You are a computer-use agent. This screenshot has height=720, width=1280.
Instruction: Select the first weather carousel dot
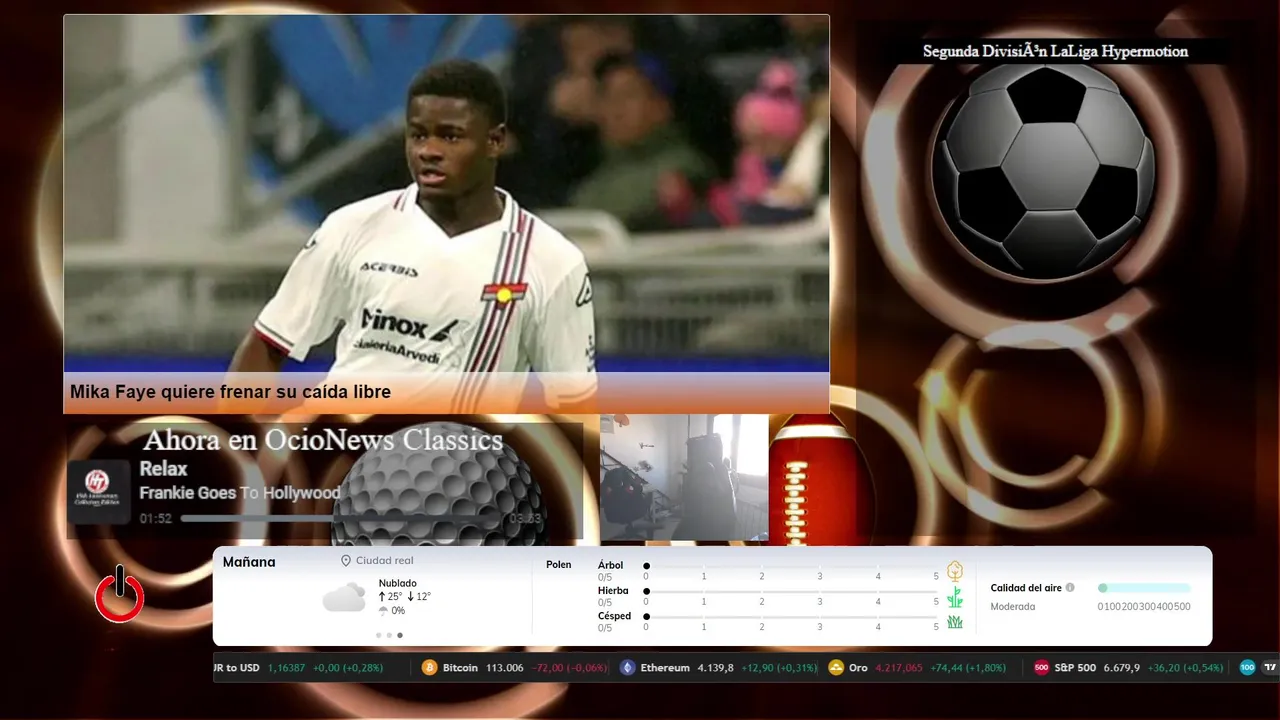tap(379, 635)
